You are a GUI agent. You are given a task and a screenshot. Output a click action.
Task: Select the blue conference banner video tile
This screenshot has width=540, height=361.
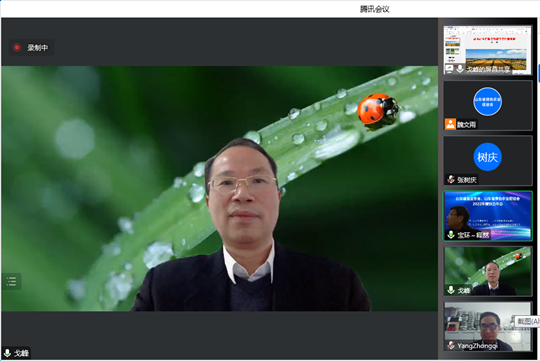[488, 216]
